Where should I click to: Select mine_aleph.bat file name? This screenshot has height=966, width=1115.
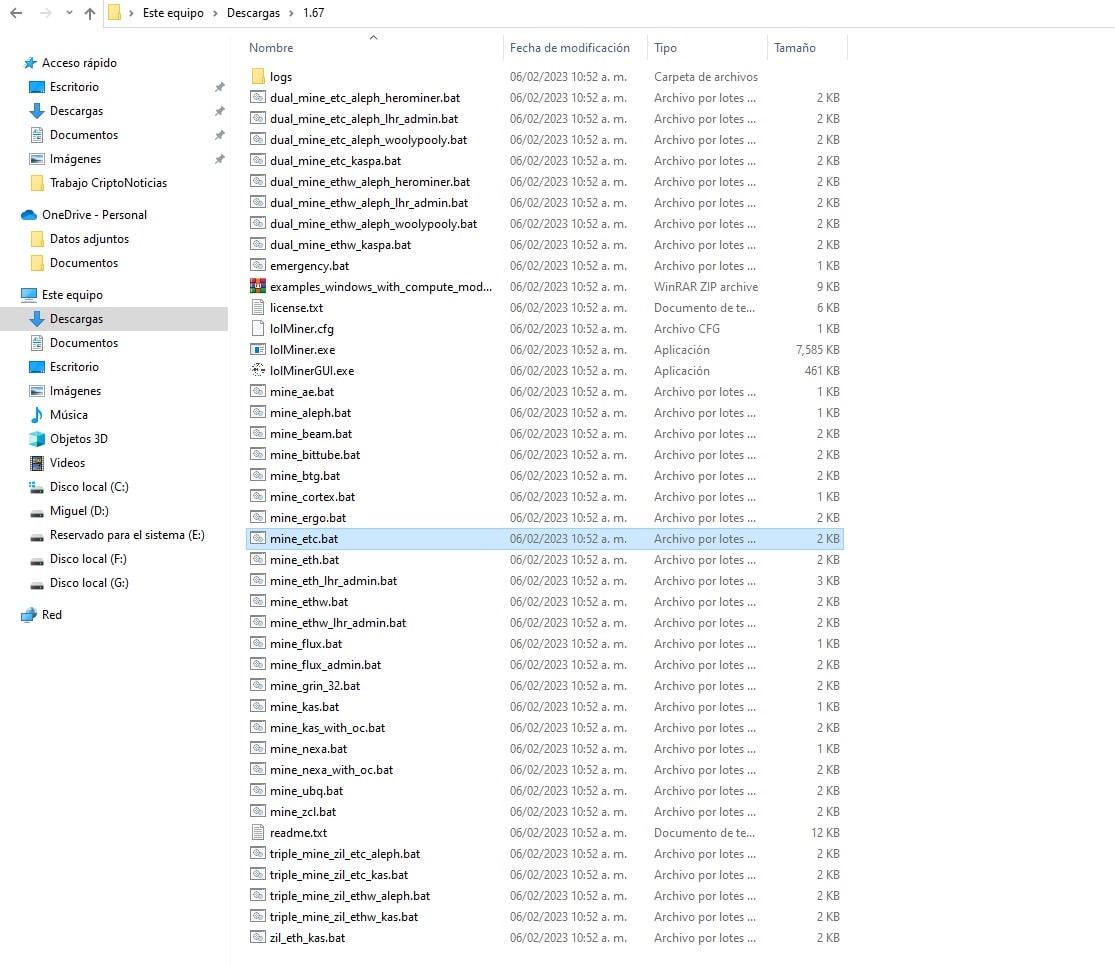click(310, 413)
